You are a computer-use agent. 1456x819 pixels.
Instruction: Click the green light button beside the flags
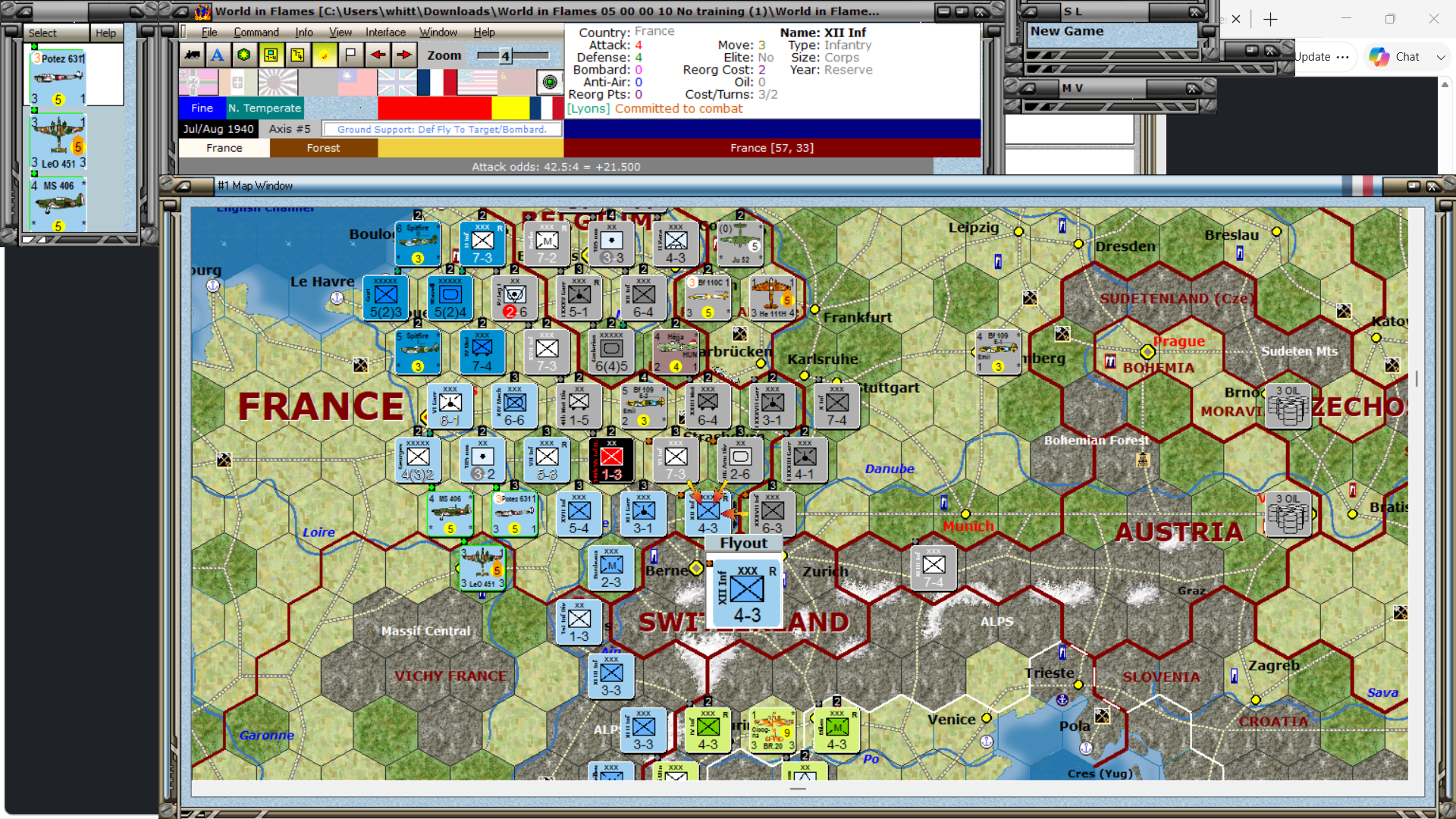(x=550, y=82)
